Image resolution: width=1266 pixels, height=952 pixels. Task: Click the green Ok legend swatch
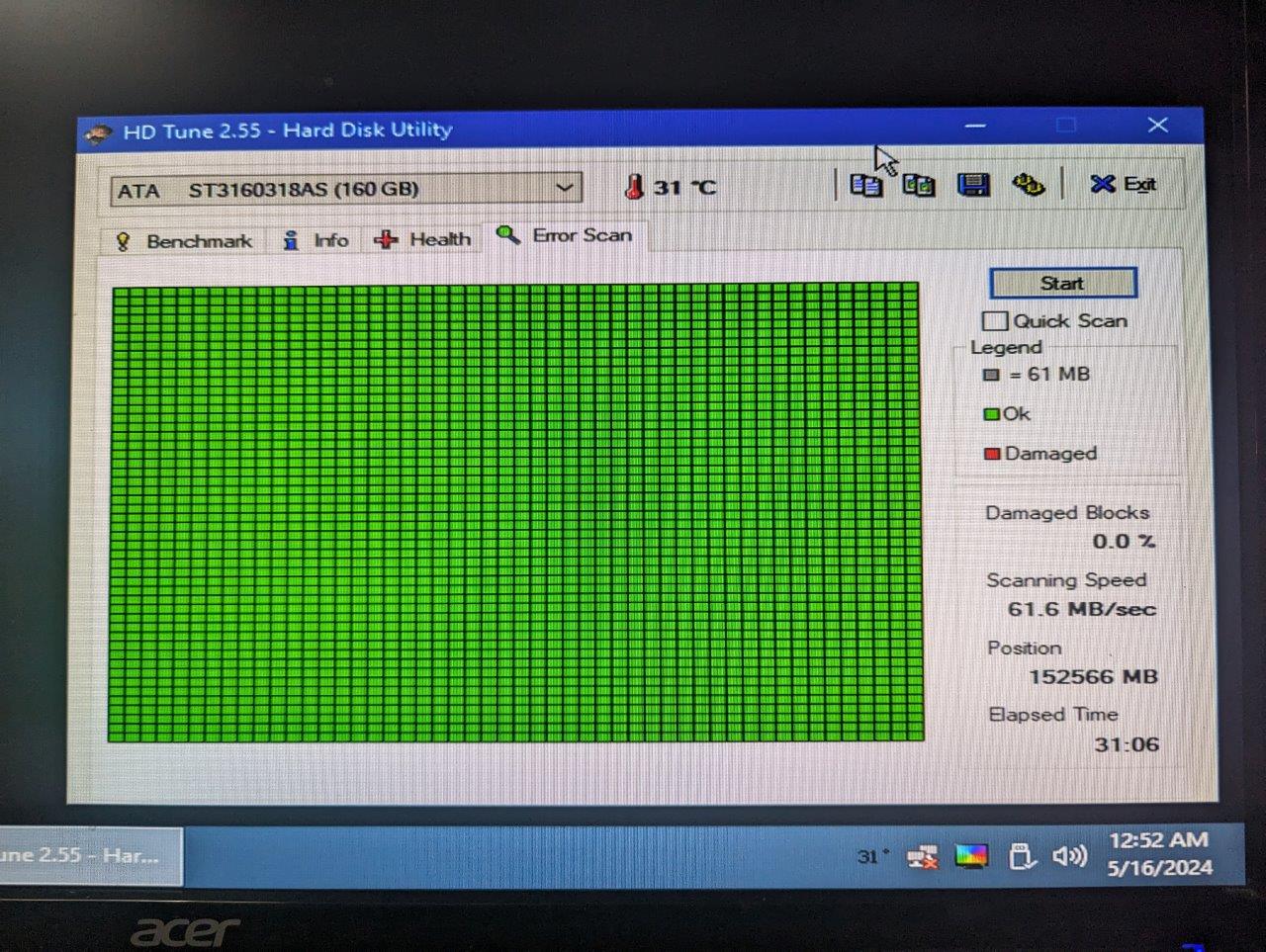click(x=991, y=414)
